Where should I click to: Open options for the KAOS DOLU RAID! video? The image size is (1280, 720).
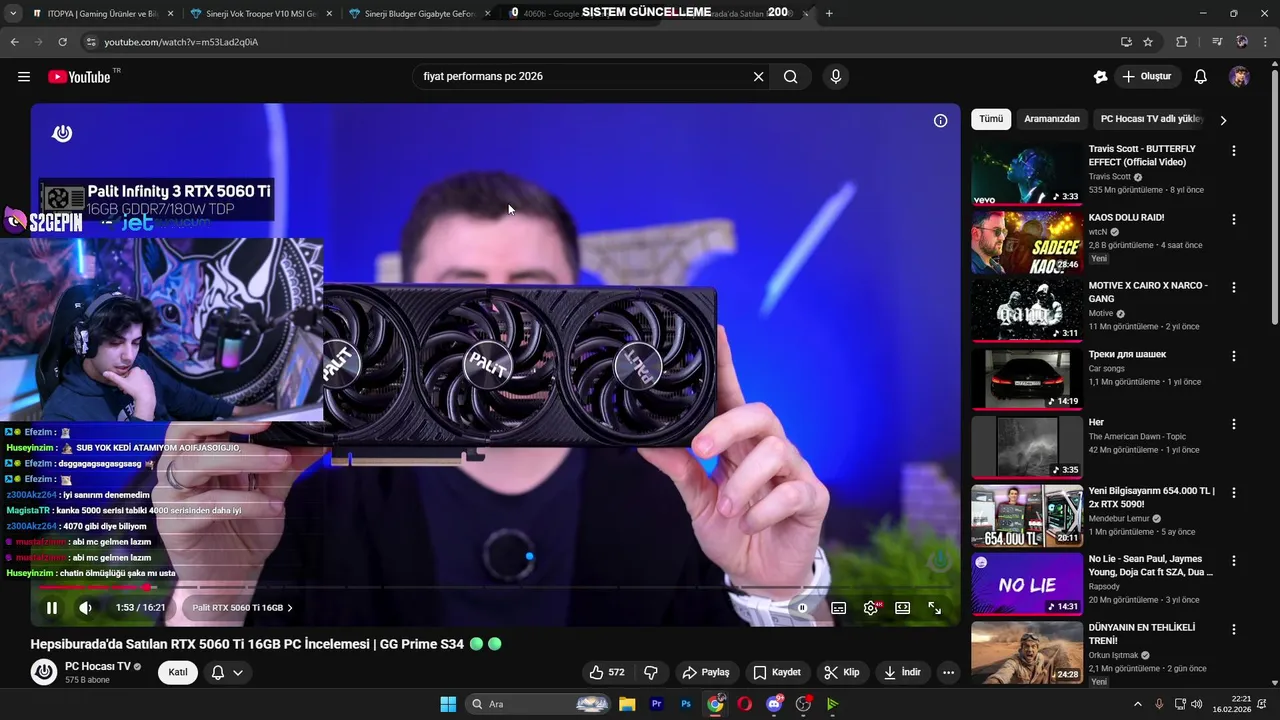pos(1234,219)
